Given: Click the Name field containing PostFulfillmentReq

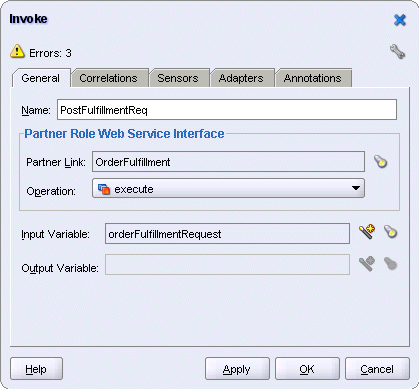Looking at the screenshot, I should pos(227,110).
